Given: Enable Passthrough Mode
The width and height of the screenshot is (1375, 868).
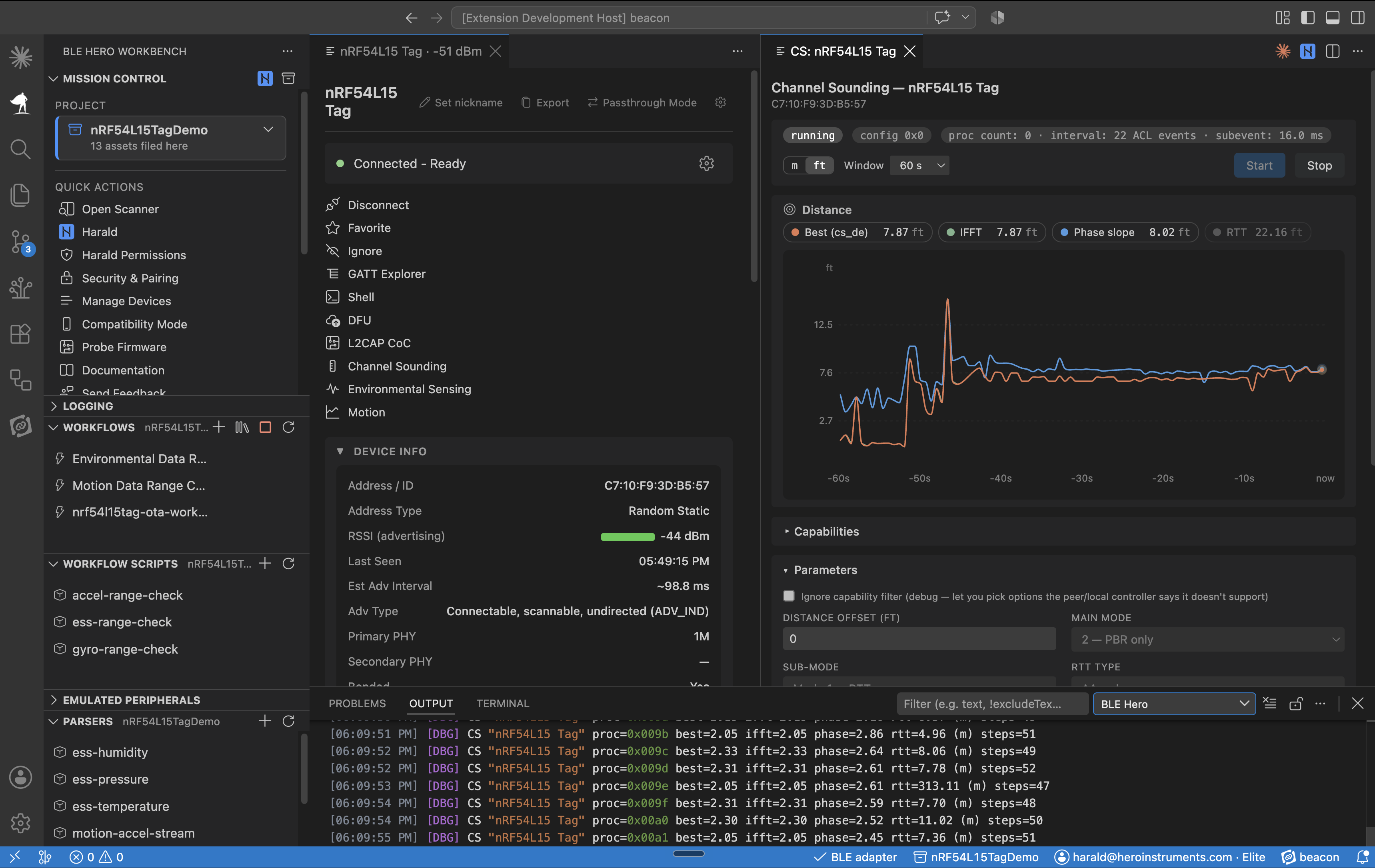Looking at the screenshot, I should coord(642,102).
